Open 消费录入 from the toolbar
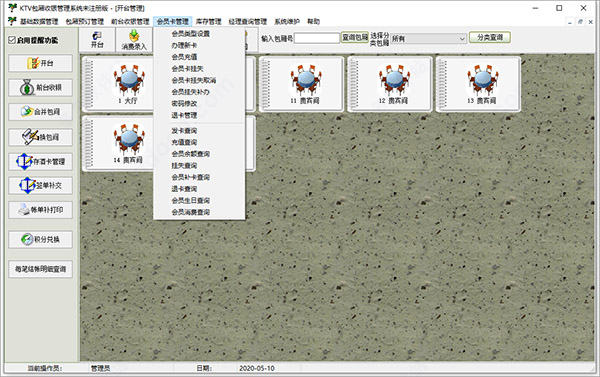Screen dimensions: 600x377 click(134, 39)
